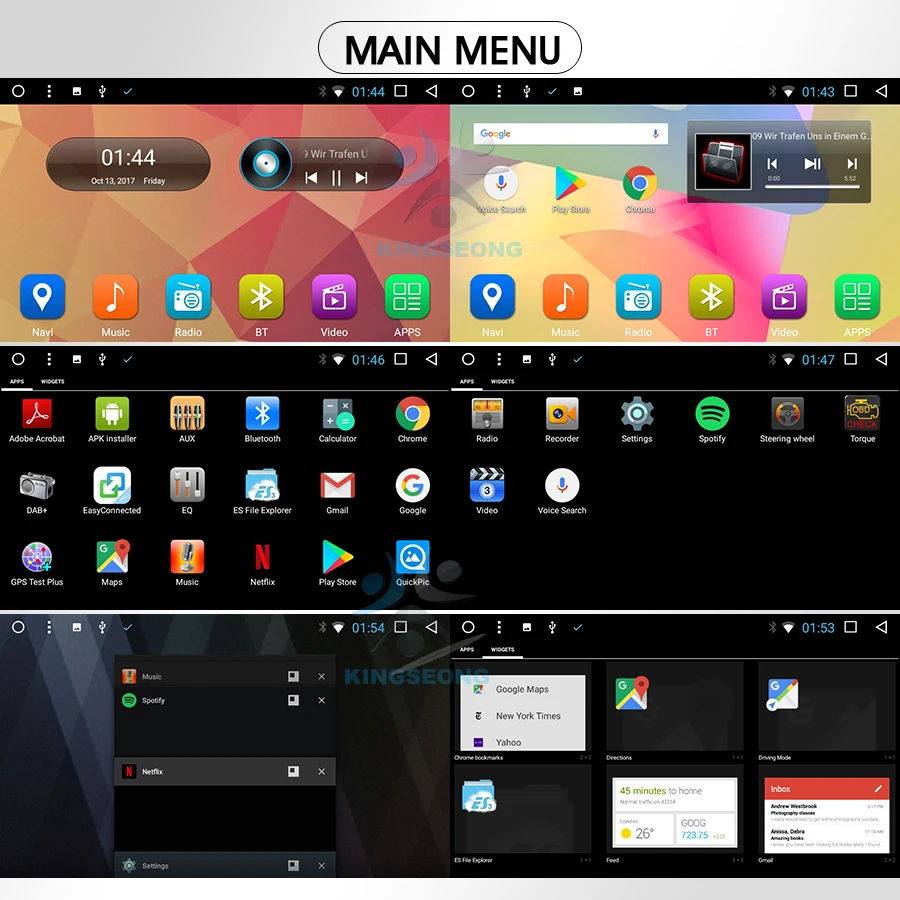Close Netflix in the recent apps list

click(321, 771)
